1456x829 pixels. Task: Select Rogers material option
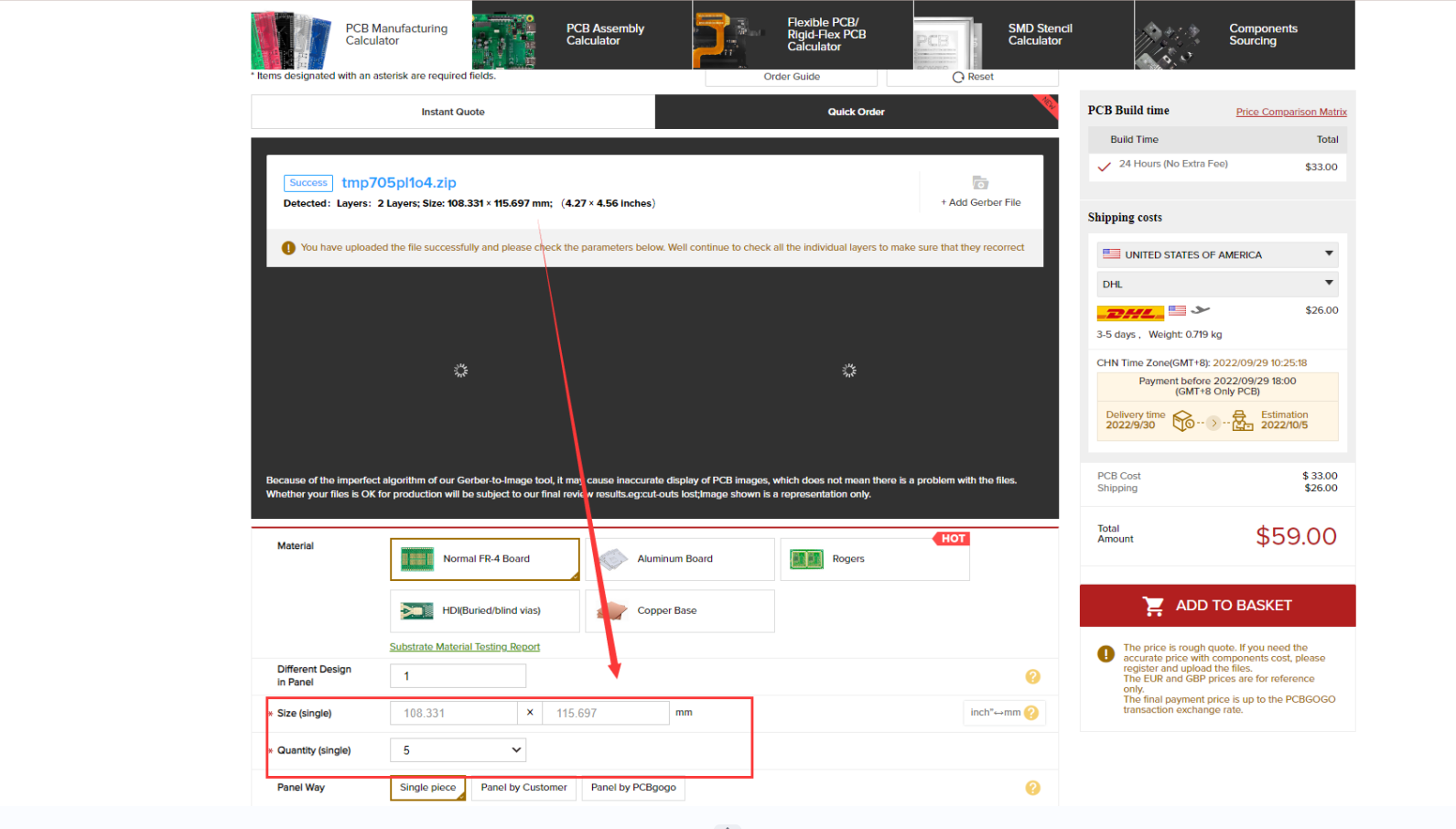tap(875, 559)
